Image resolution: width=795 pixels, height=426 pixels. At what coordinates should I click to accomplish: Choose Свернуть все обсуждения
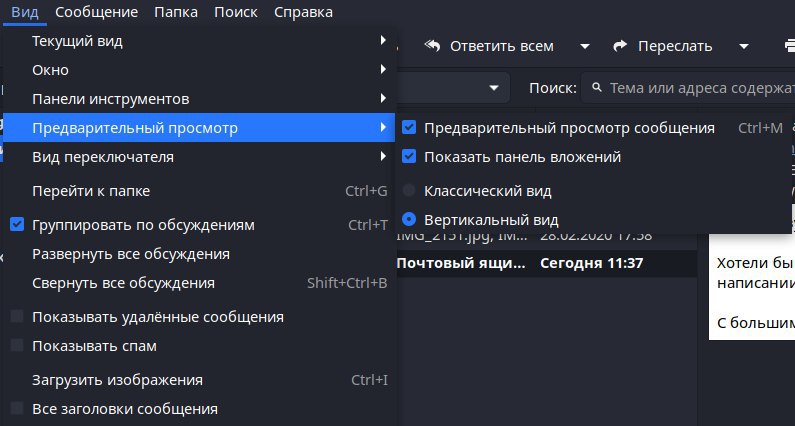coord(199,283)
